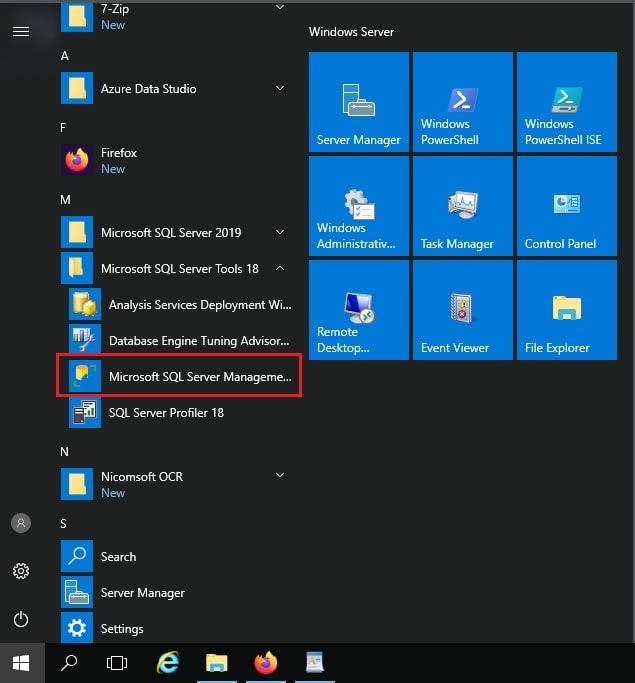
Task: Switch to Firefox on the taskbar
Action: [x=266, y=663]
